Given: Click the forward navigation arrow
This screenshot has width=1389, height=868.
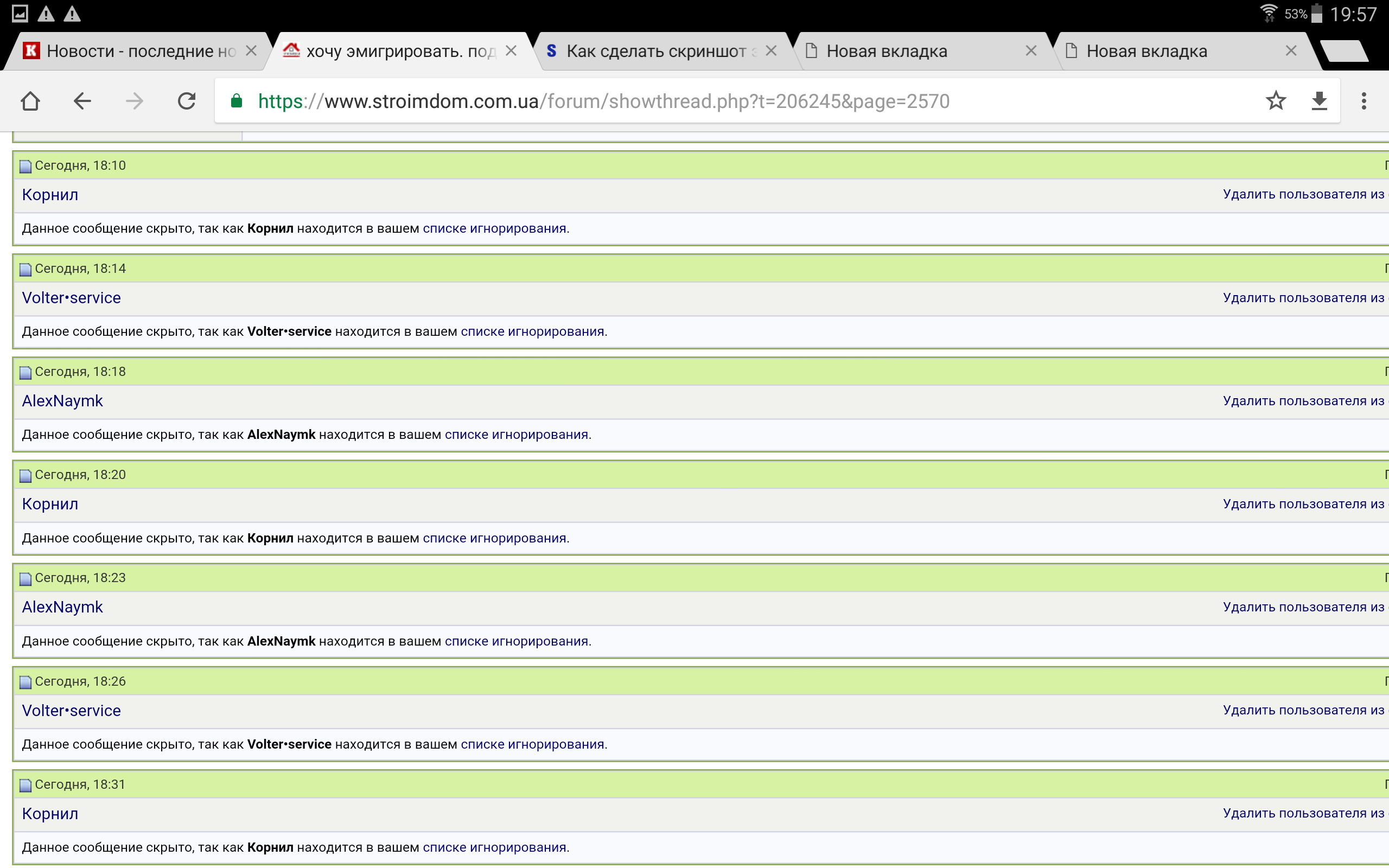Looking at the screenshot, I should 133,101.
